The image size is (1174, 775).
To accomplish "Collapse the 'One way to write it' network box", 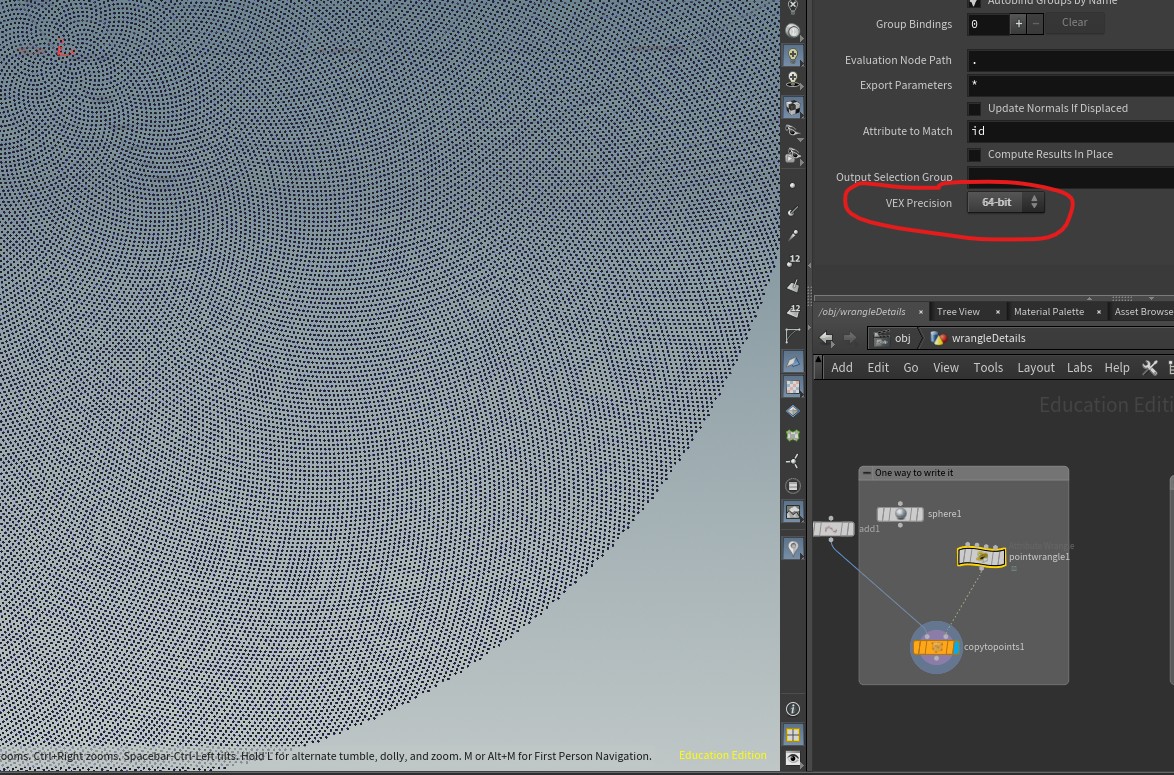I will (867, 473).
